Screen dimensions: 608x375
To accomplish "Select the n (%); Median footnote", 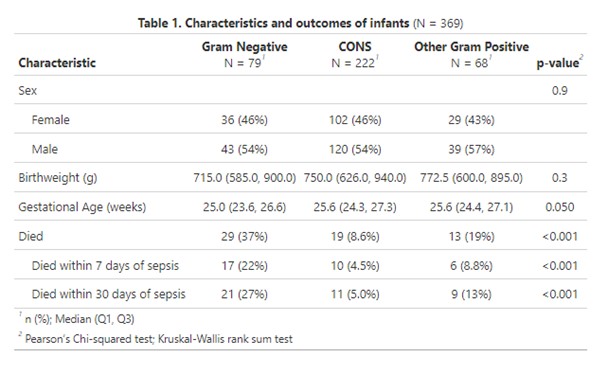I will pos(79,319).
